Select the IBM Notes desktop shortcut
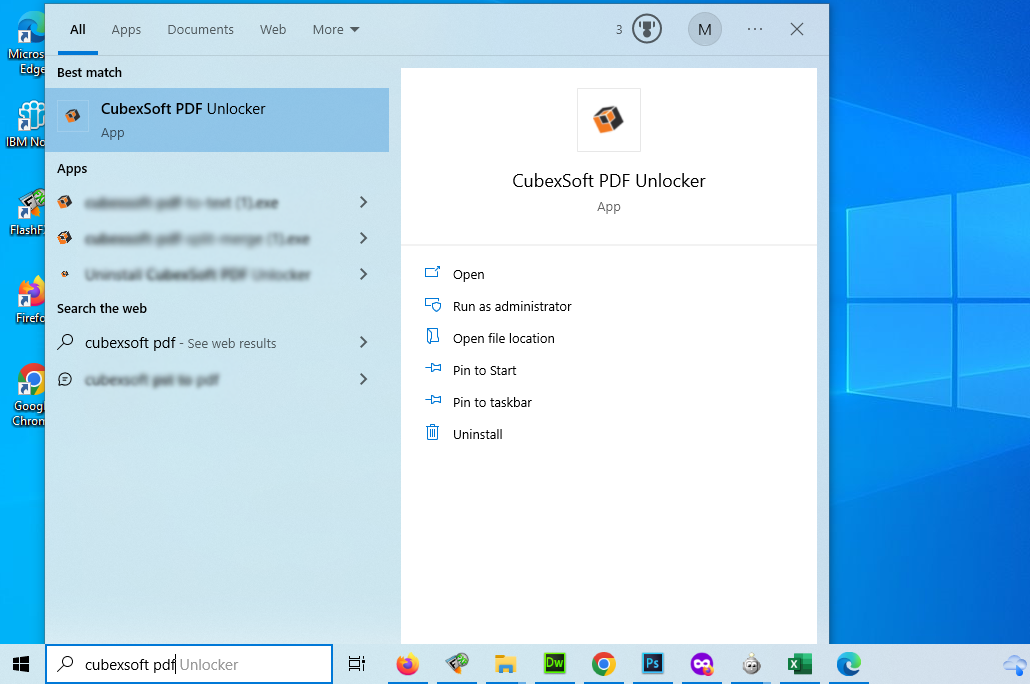The width and height of the screenshot is (1030, 684). pyautogui.click(x=26, y=125)
